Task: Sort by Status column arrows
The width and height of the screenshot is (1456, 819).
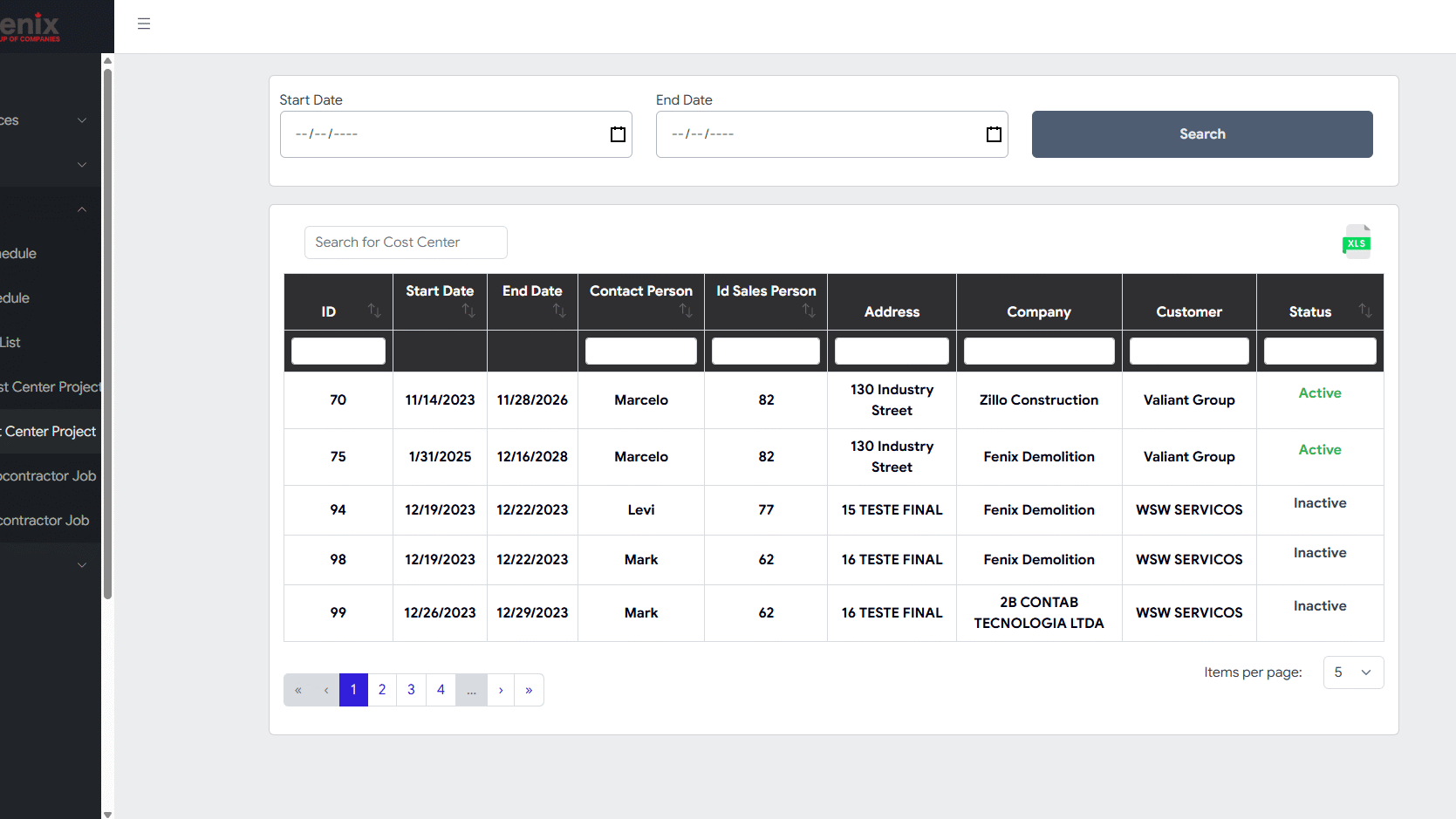Action: pyautogui.click(x=1365, y=311)
